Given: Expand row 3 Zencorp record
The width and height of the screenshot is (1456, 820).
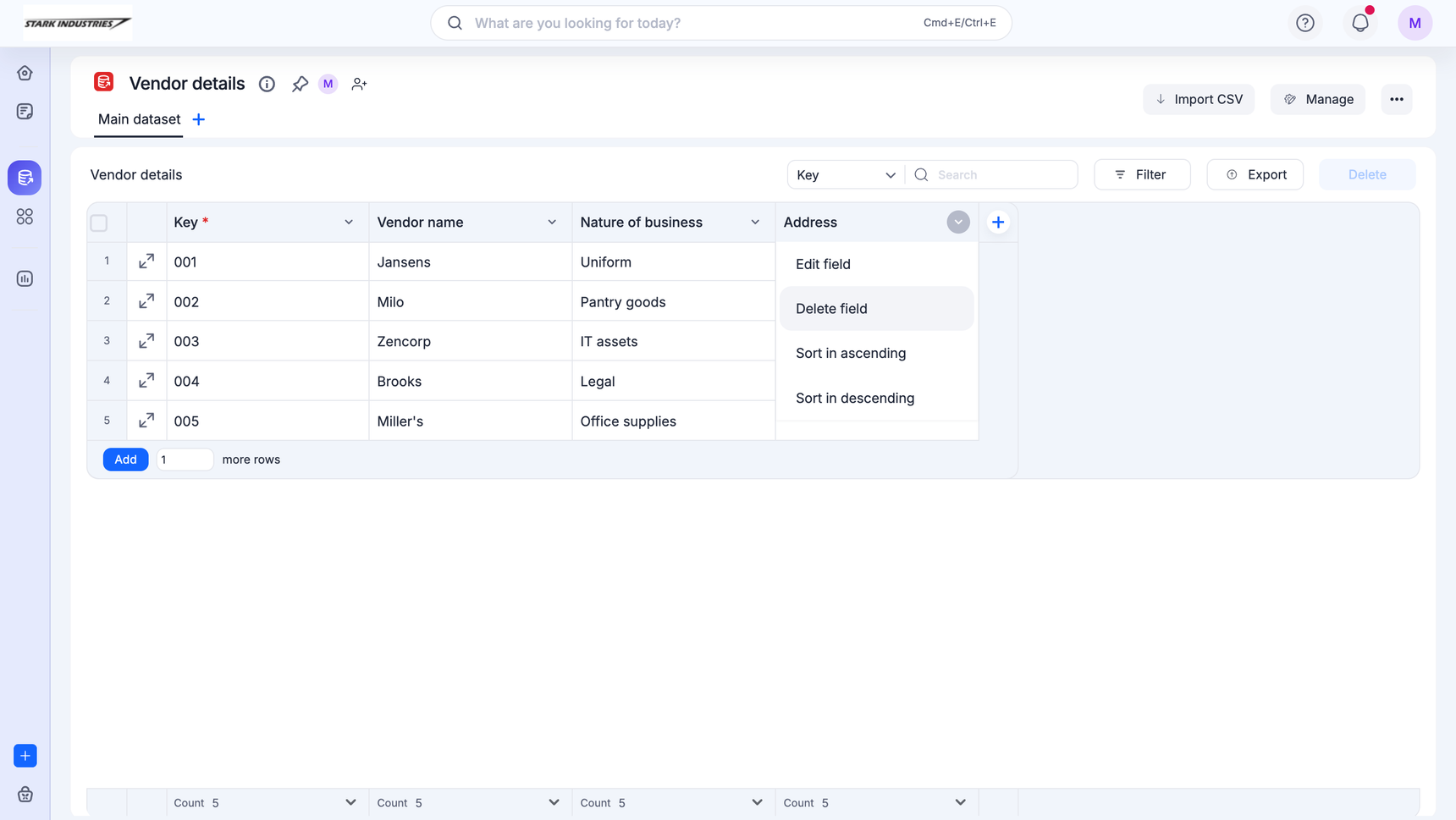Looking at the screenshot, I should click(x=146, y=341).
